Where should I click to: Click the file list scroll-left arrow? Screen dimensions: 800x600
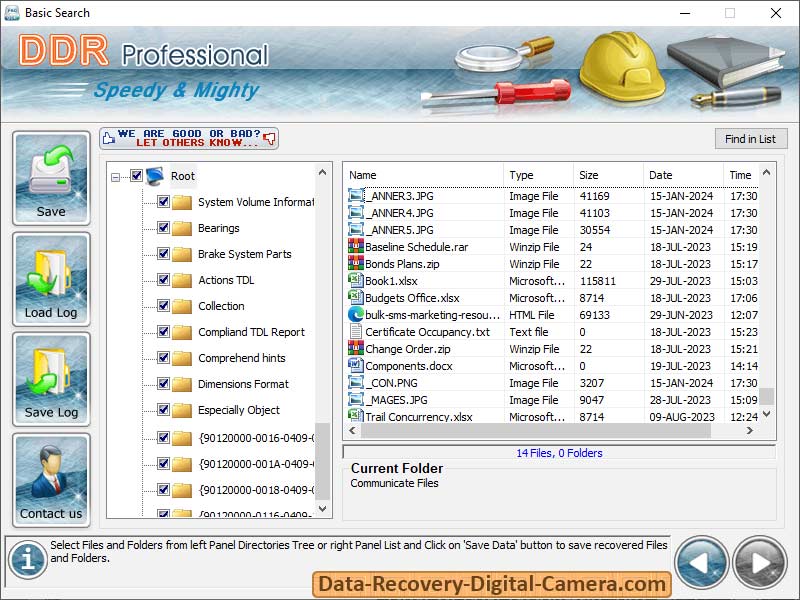click(353, 431)
